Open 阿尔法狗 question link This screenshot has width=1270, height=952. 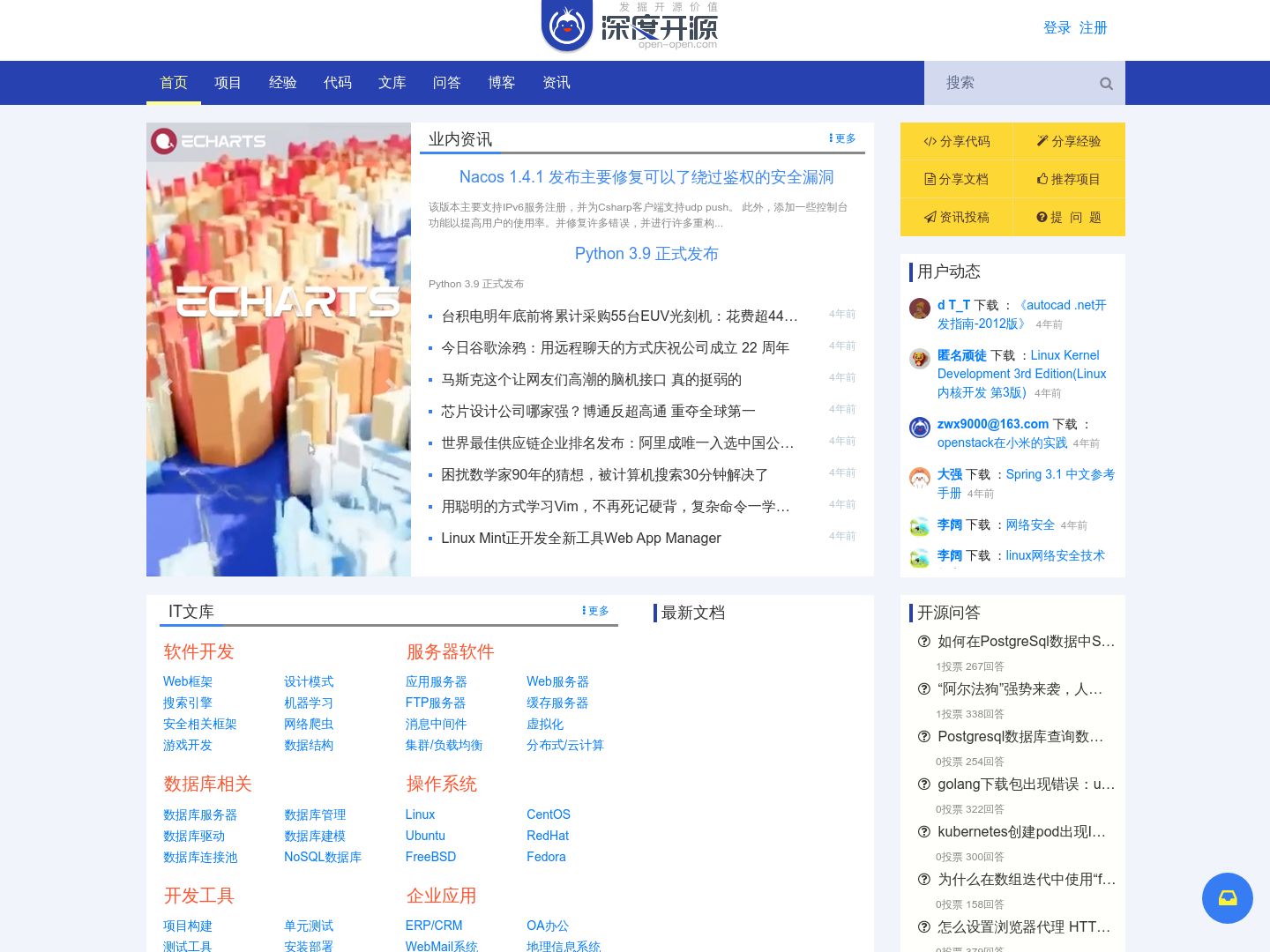[x=1020, y=689]
